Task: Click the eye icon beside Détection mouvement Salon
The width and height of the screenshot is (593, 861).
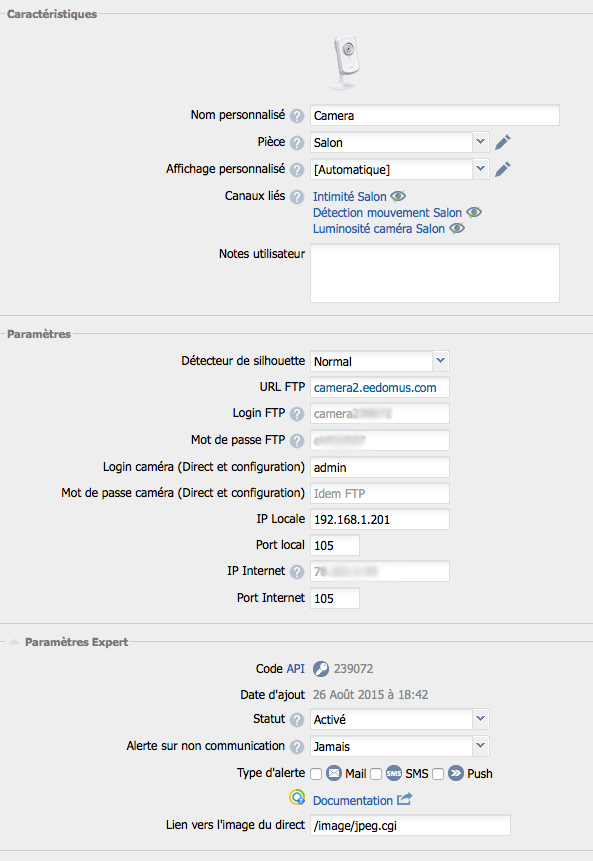Action: pos(474,212)
